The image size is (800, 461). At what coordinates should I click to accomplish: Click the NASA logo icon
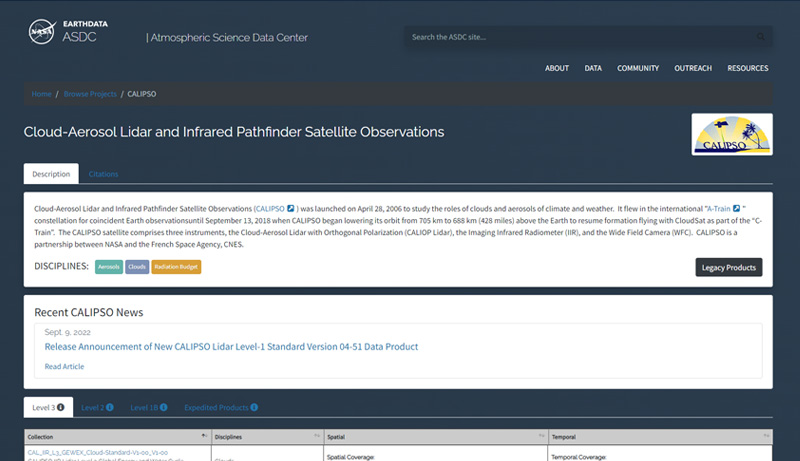42,32
